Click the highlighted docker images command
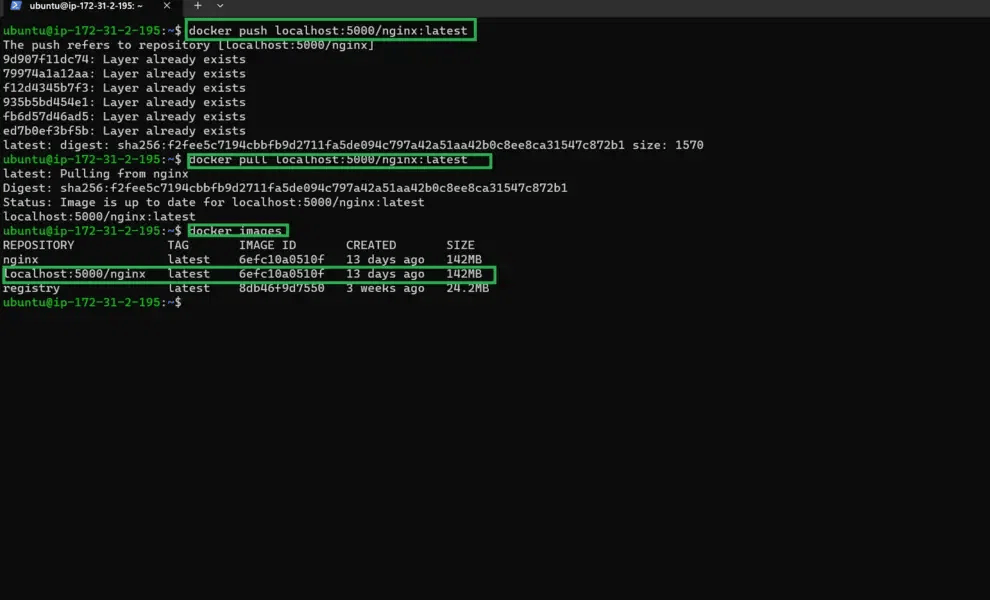990x600 pixels. (237, 230)
